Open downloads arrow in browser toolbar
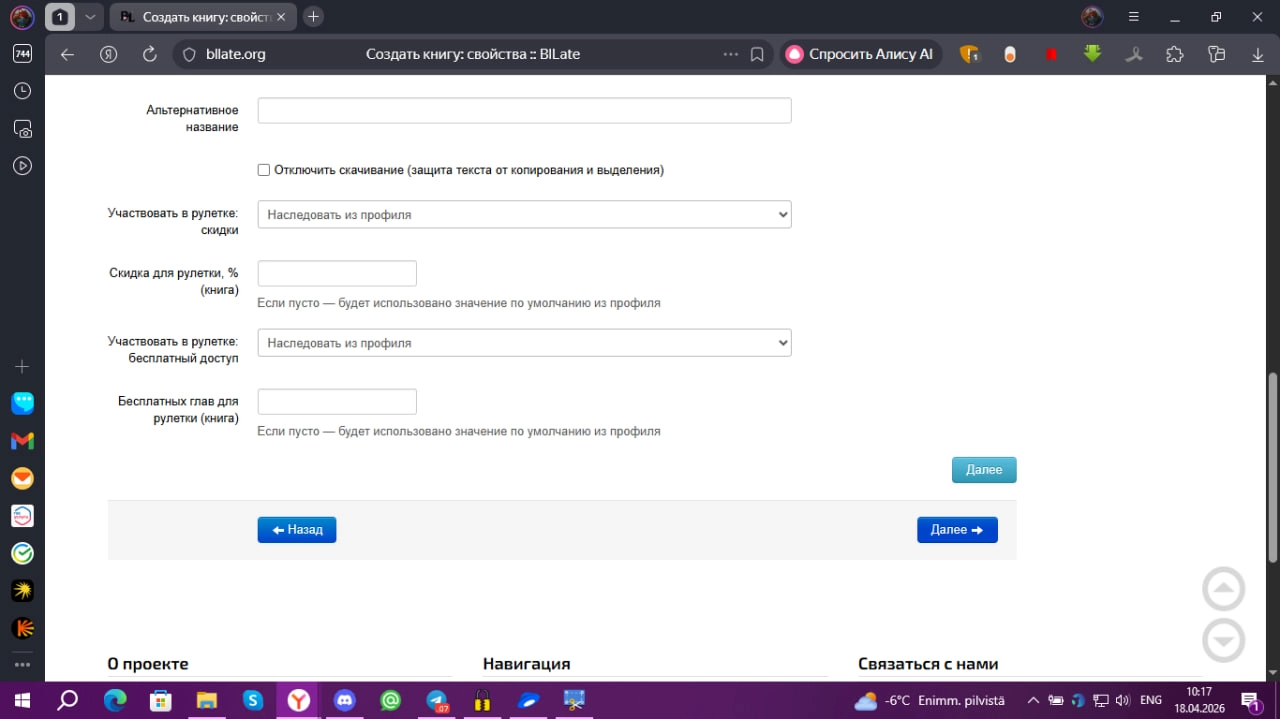The width and height of the screenshot is (1280, 719). tap(1258, 55)
